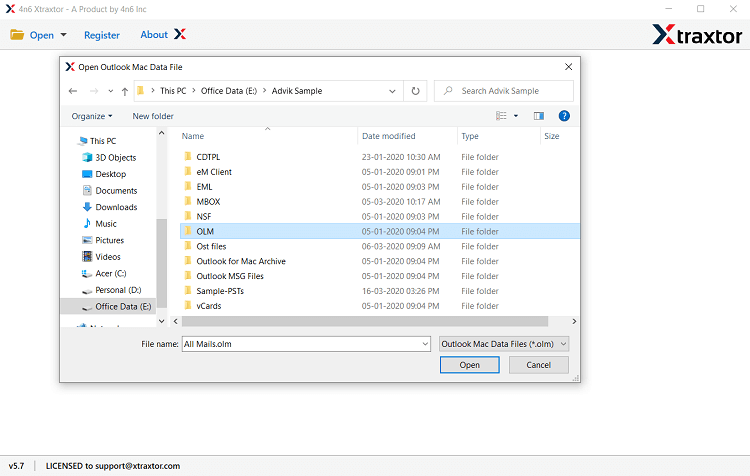Select Personal (D:) drive in the navigation pane
This screenshot has height=476, width=750.
pos(118,290)
